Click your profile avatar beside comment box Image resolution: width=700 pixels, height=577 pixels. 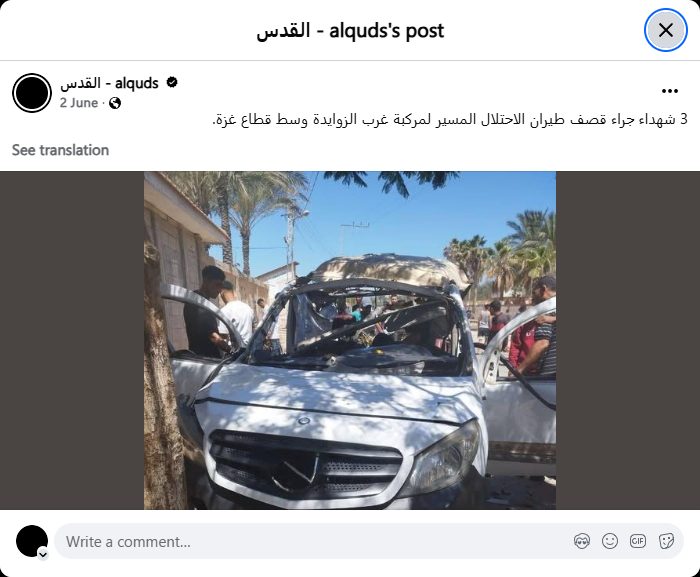pos(32,541)
